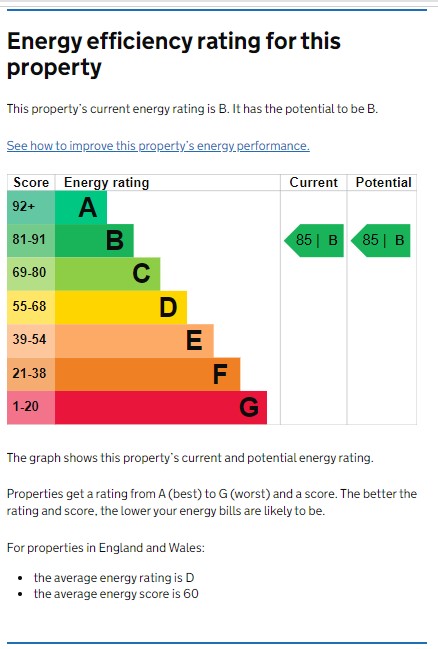Select the B rating bar

[94, 240]
